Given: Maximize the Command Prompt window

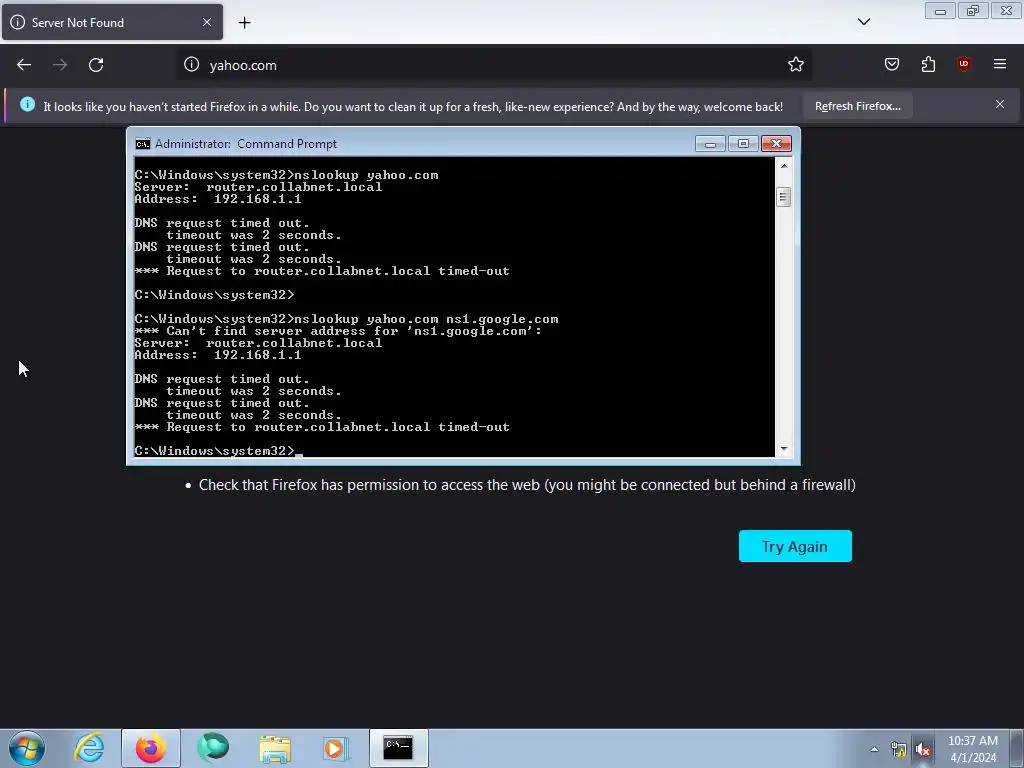Looking at the screenshot, I should pos(743,144).
